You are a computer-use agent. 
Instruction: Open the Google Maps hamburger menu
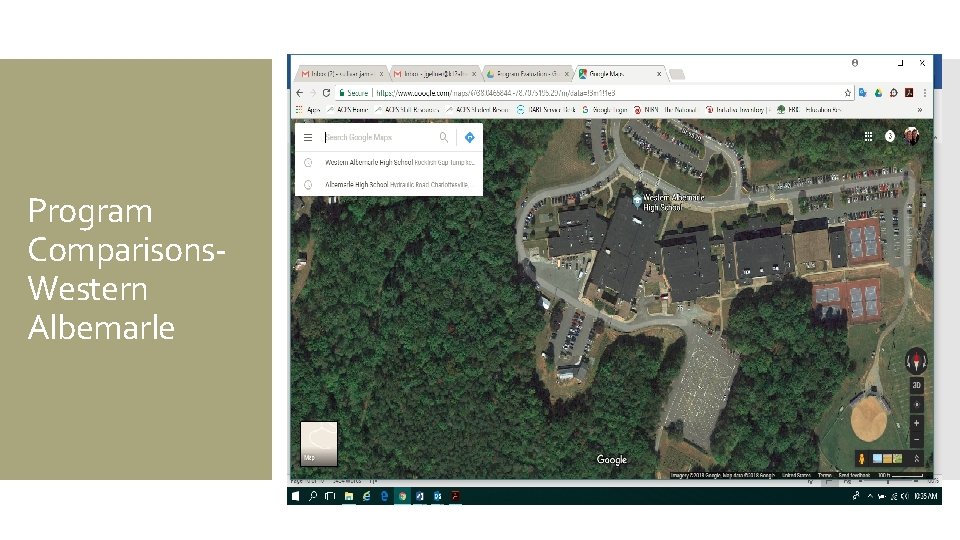coord(308,137)
